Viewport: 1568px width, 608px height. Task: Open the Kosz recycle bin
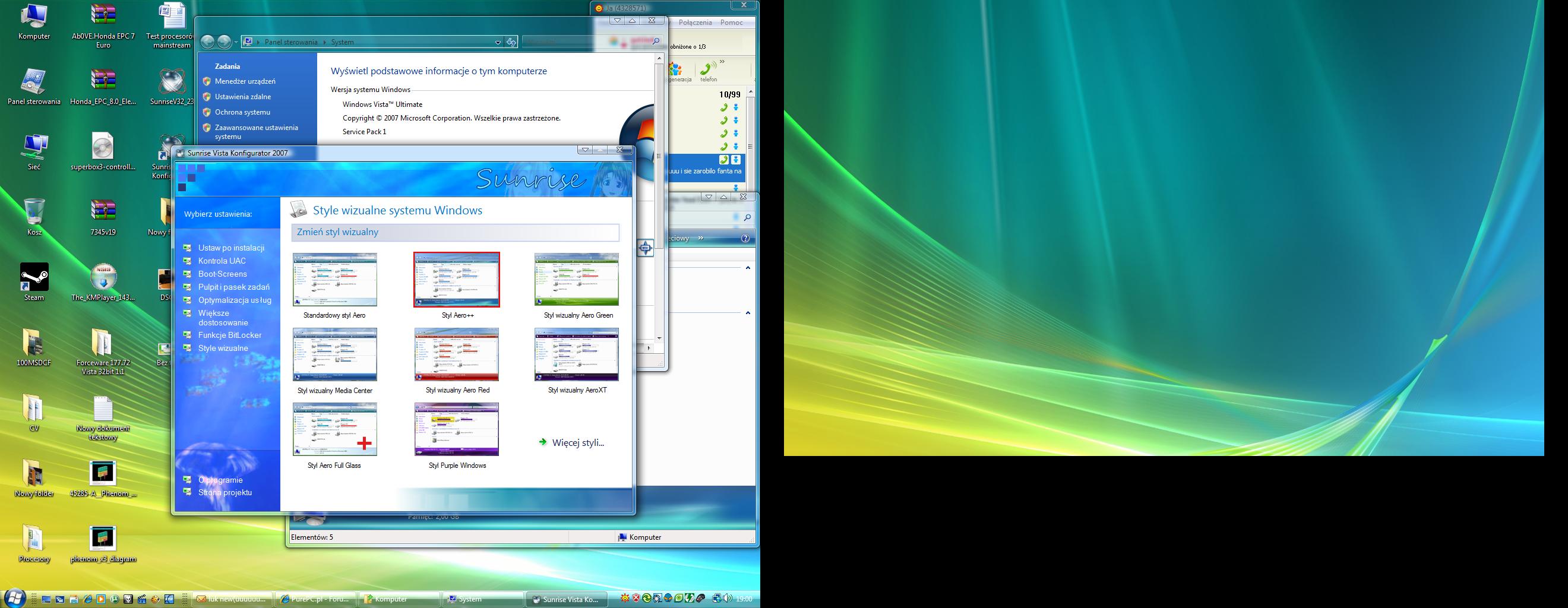[34, 217]
